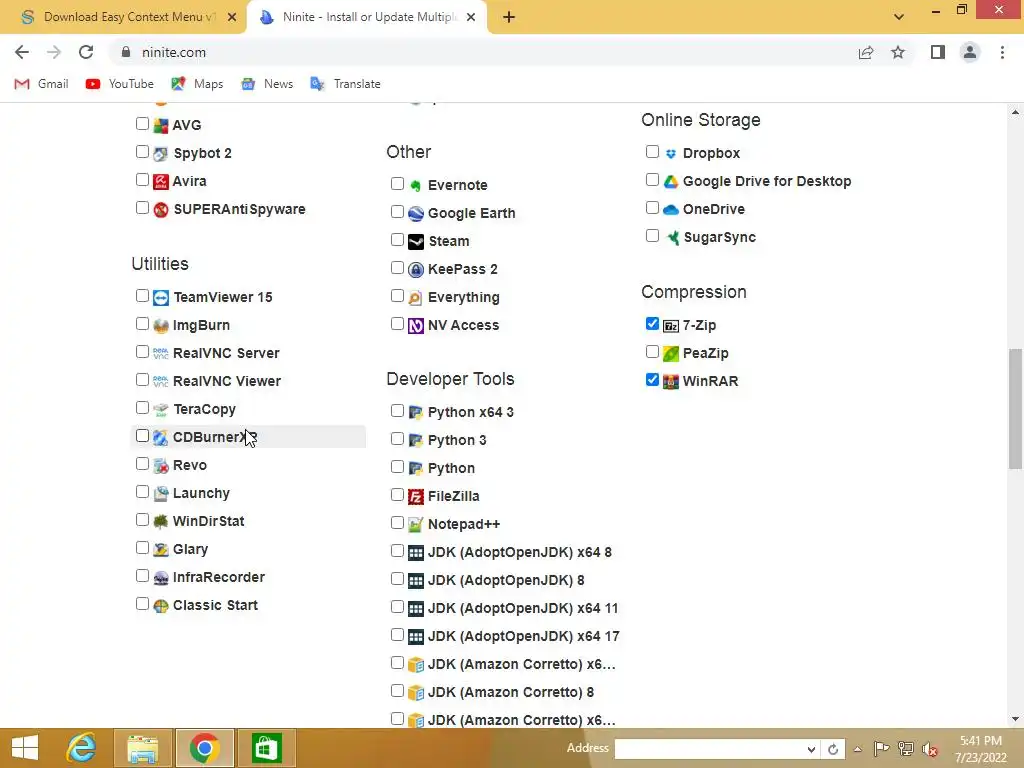Open the Translate bookmark
Viewport: 1024px width, 768px height.
(345, 84)
